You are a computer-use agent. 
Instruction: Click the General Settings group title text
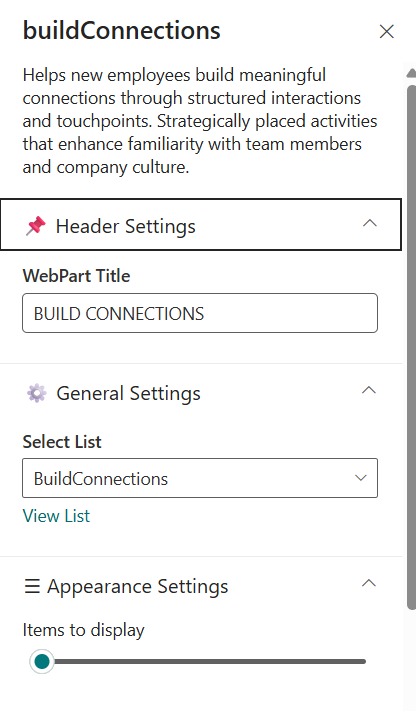128,394
